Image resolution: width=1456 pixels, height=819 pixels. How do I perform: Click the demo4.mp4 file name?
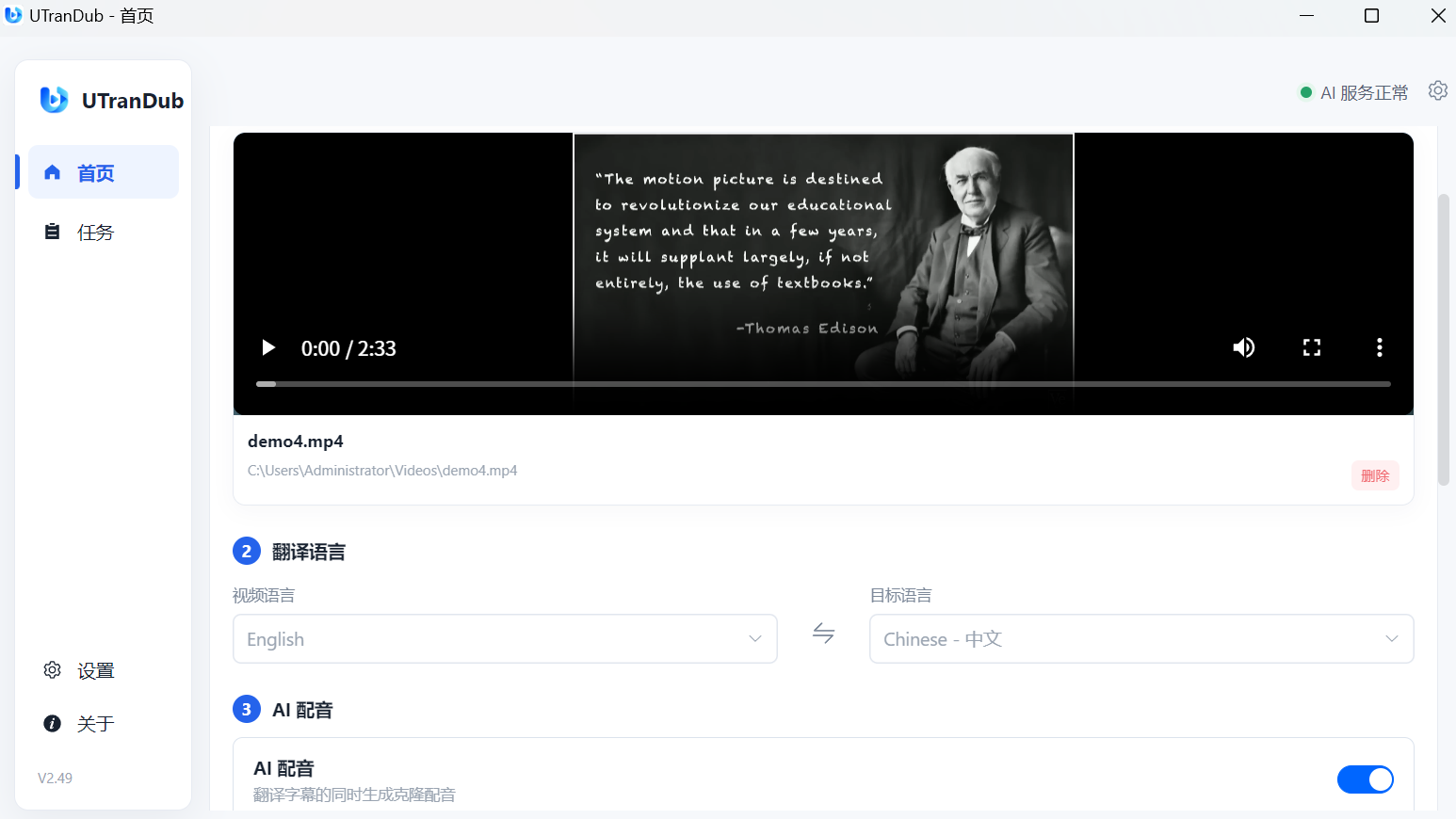(296, 441)
